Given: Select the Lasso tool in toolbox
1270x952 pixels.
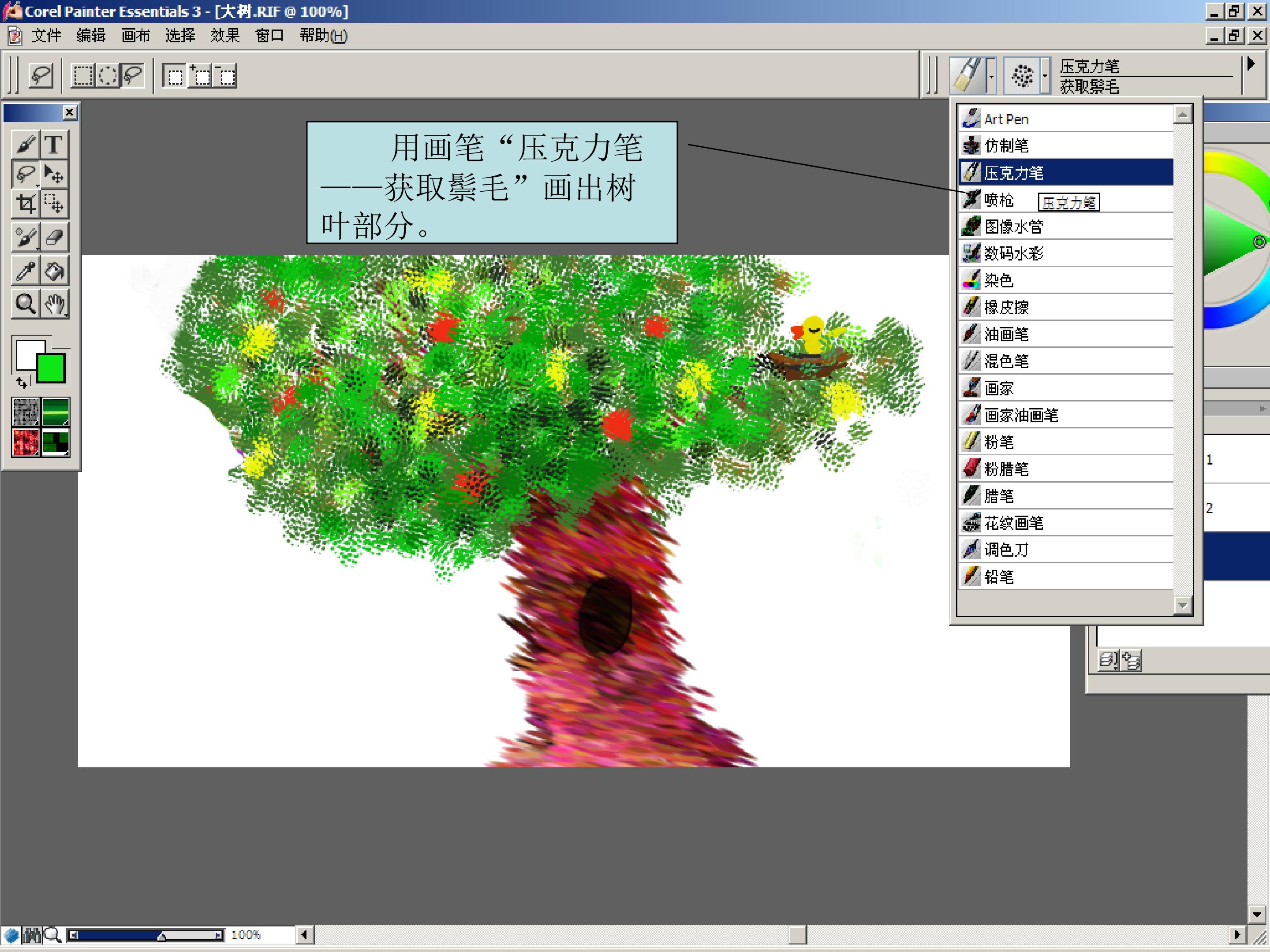Looking at the screenshot, I should coord(25,174).
